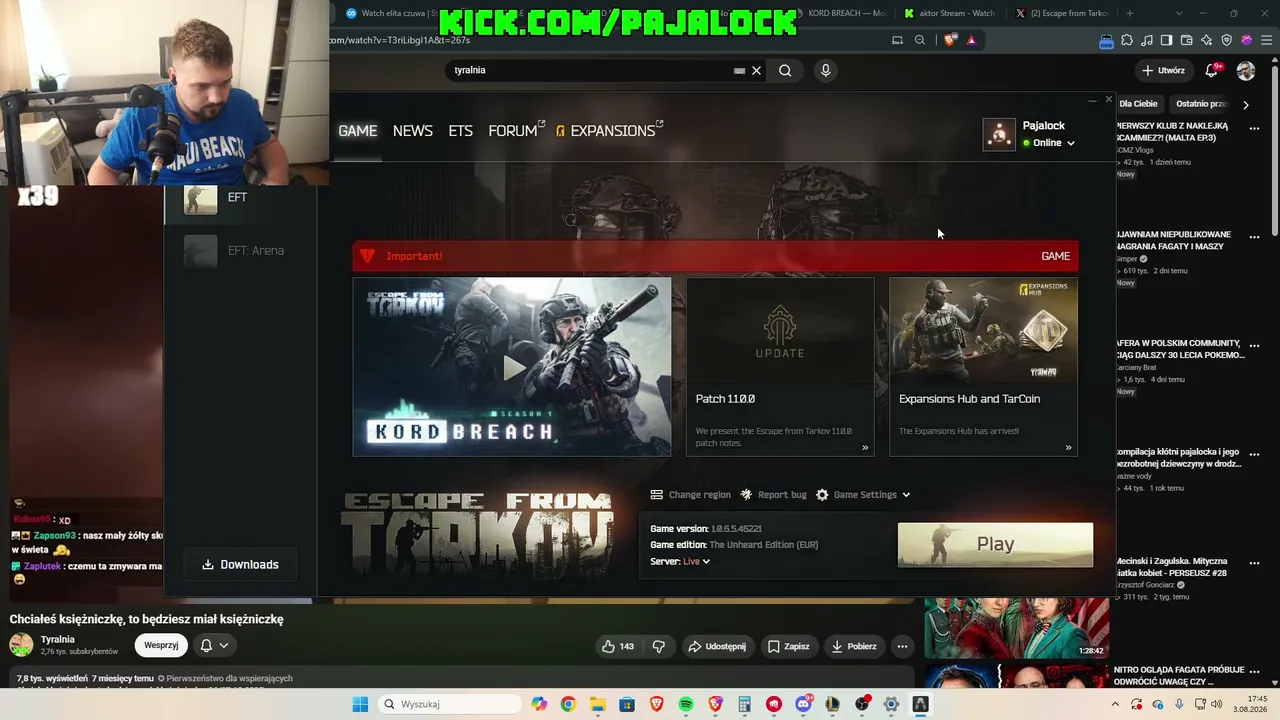Viewport: 1280px width, 720px height.
Task: Click the Pajalock profile avatar in the launcher
Action: coord(999,134)
